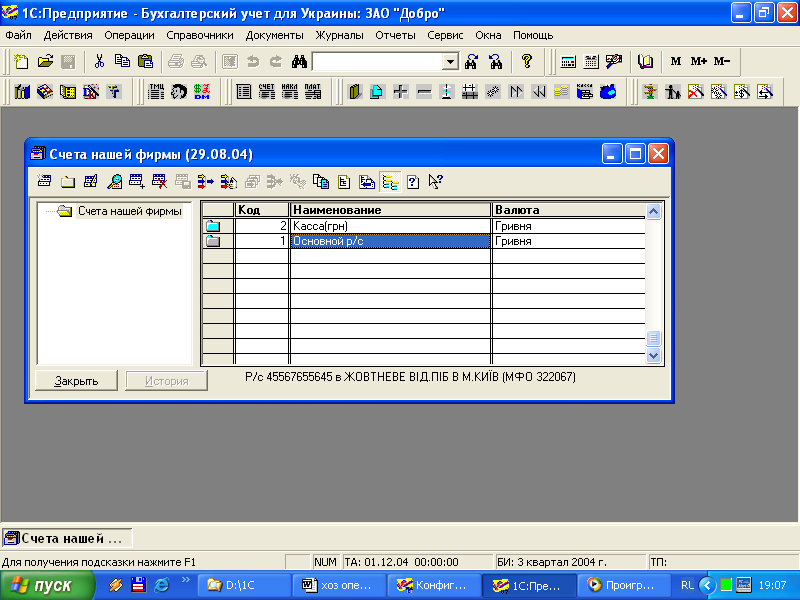Open the Журналы menu
The width and height of the screenshot is (800, 600).
tap(339, 35)
